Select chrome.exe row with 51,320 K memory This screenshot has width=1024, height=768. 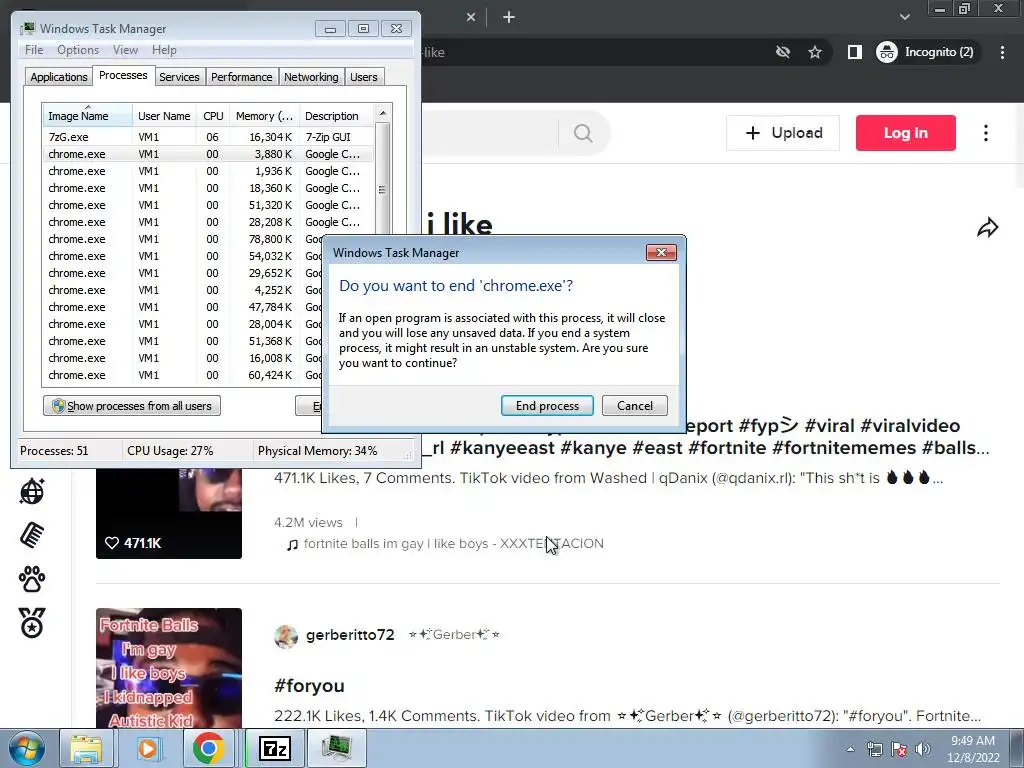tap(208, 205)
